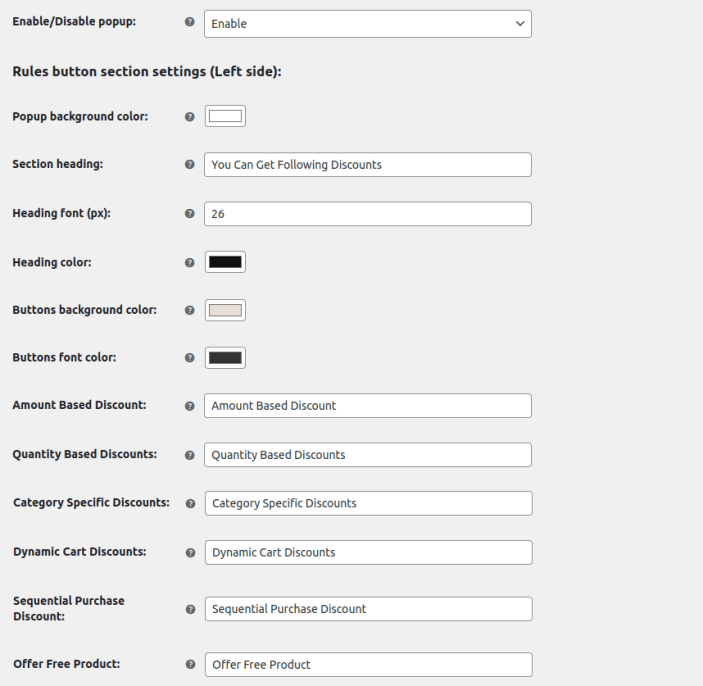Pick the Popup background color swatch
This screenshot has height=686, width=703.
coord(225,116)
